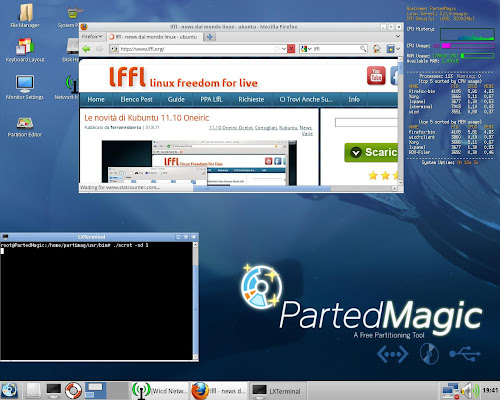Switch to lffl Firefox taskbar button
The height and width of the screenshot is (400, 500).
tap(219, 391)
